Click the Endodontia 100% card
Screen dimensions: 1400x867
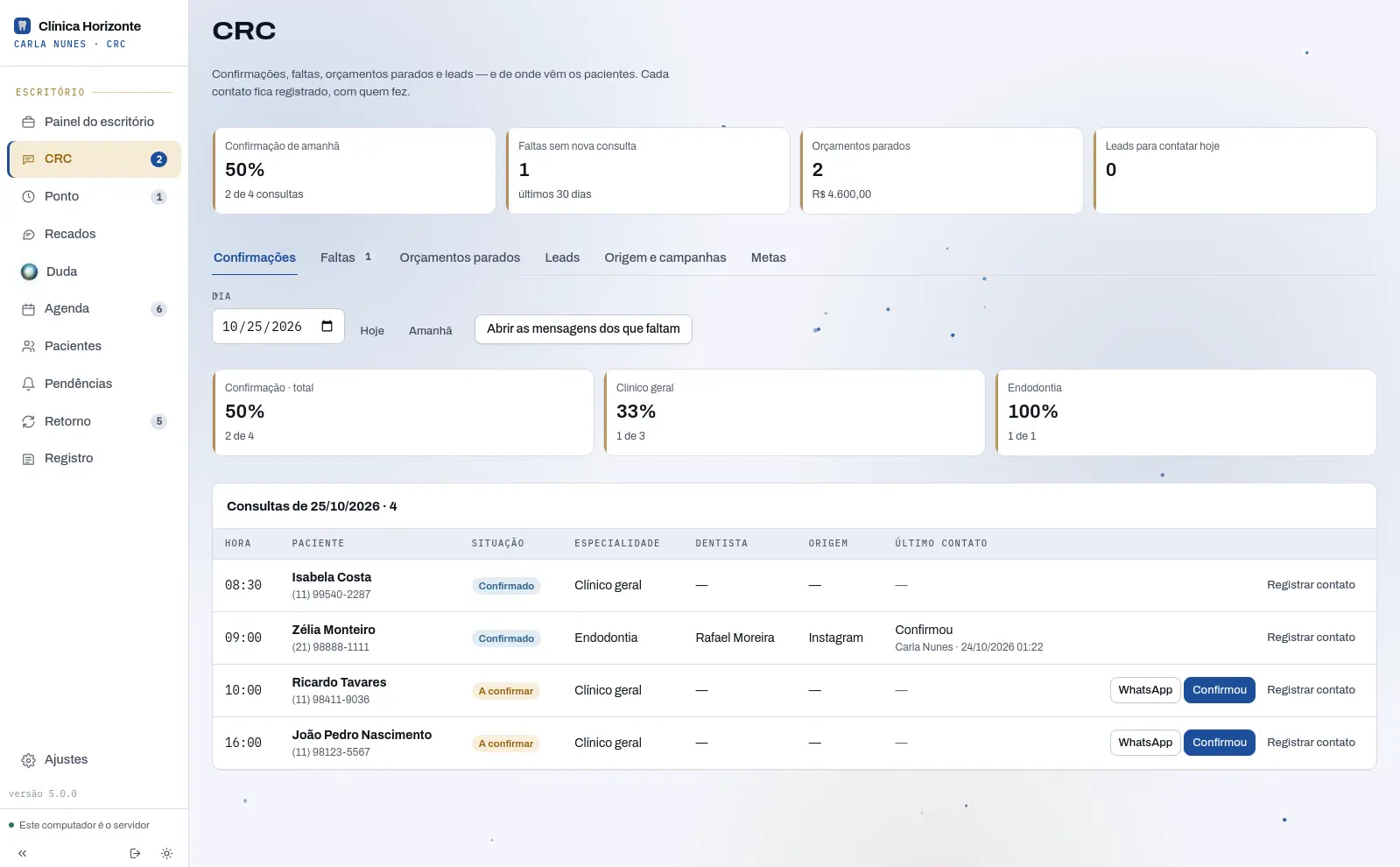1185,412
